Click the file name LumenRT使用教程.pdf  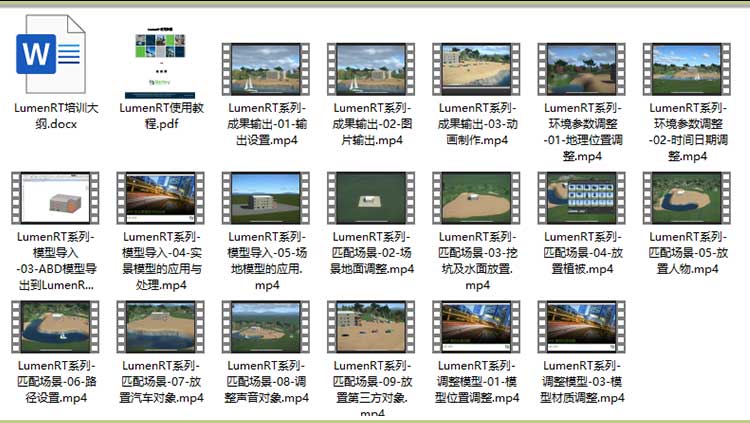[x=162, y=116]
